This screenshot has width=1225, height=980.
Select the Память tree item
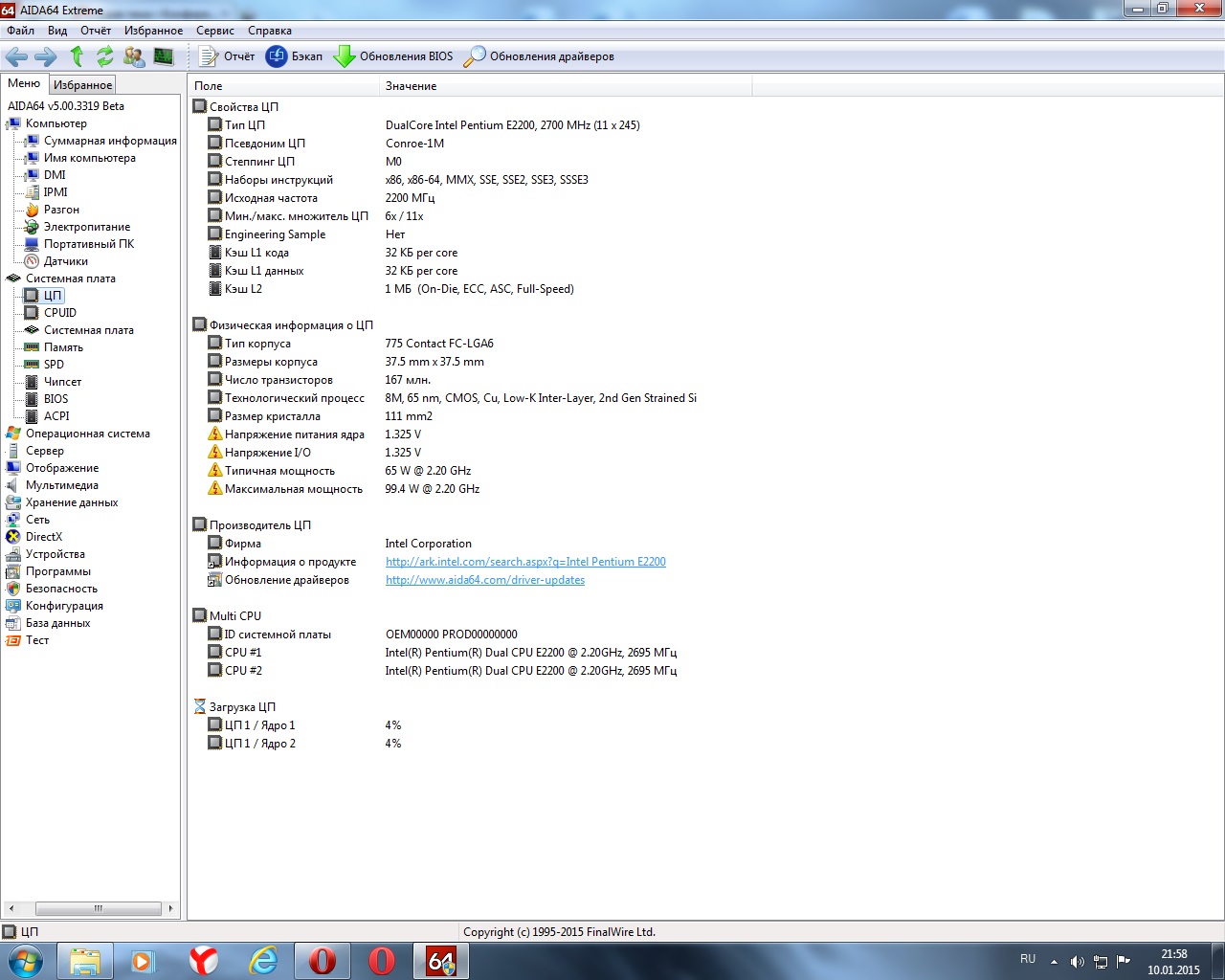(63, 347)
